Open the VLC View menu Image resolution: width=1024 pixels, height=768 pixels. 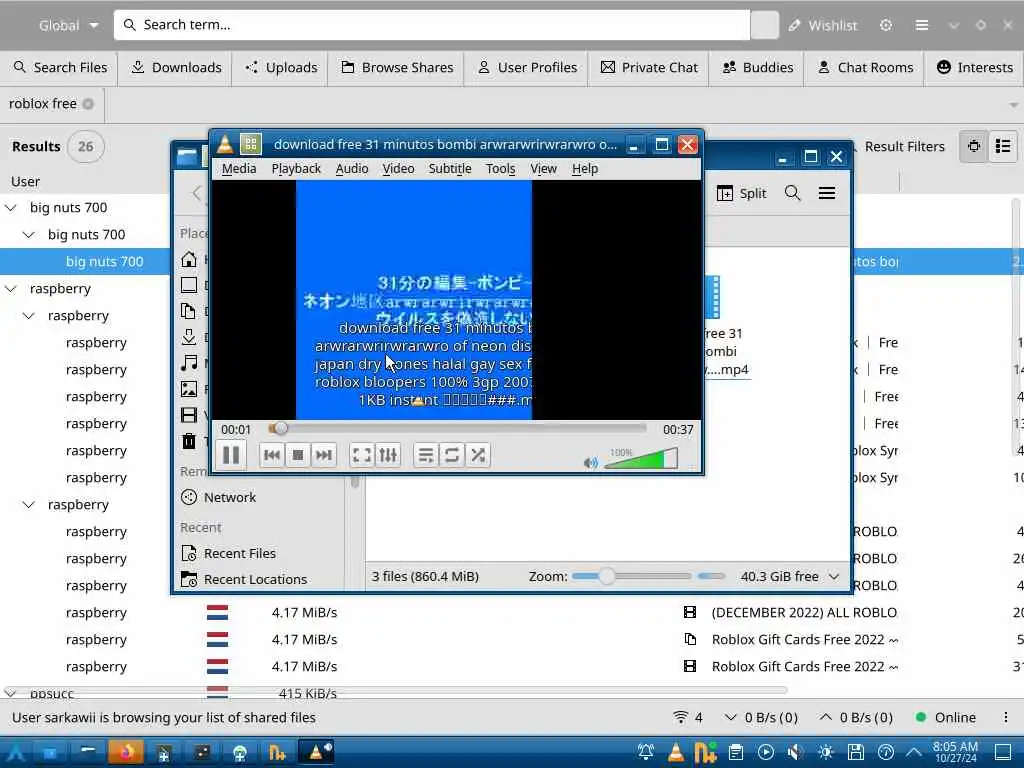click(x=543, y=168)
